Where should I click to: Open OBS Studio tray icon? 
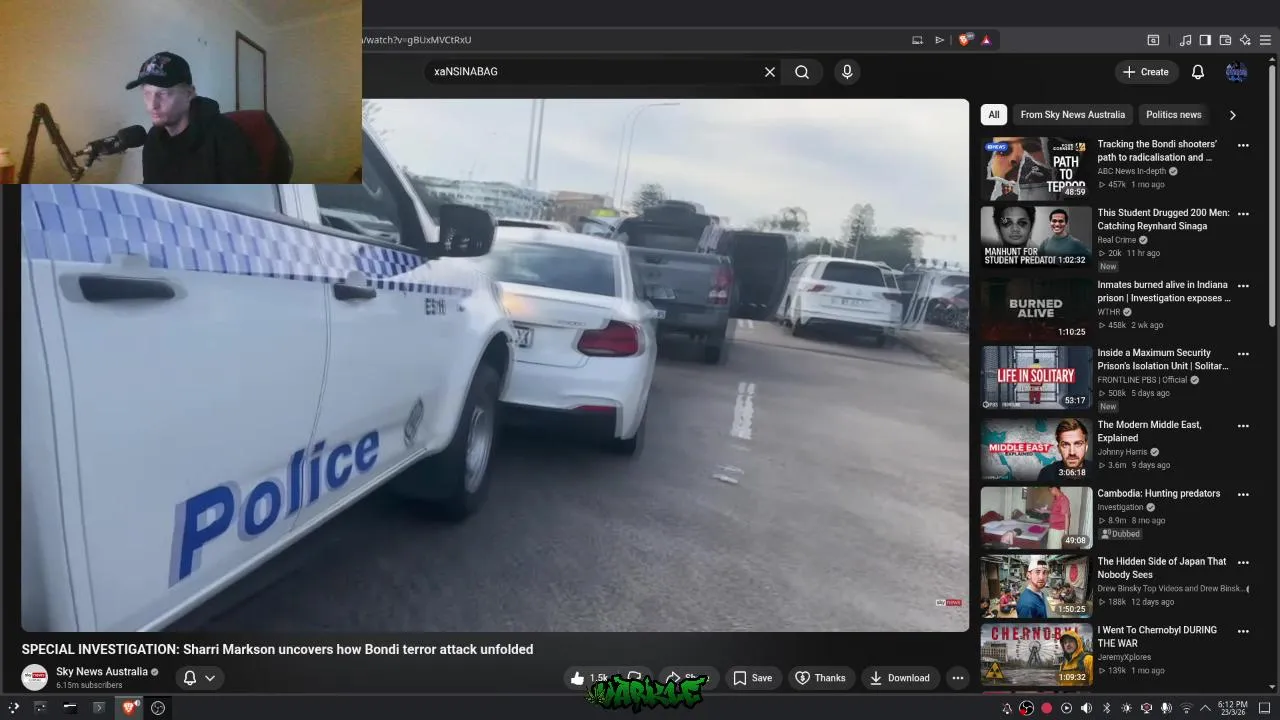tap(1026, 708)
